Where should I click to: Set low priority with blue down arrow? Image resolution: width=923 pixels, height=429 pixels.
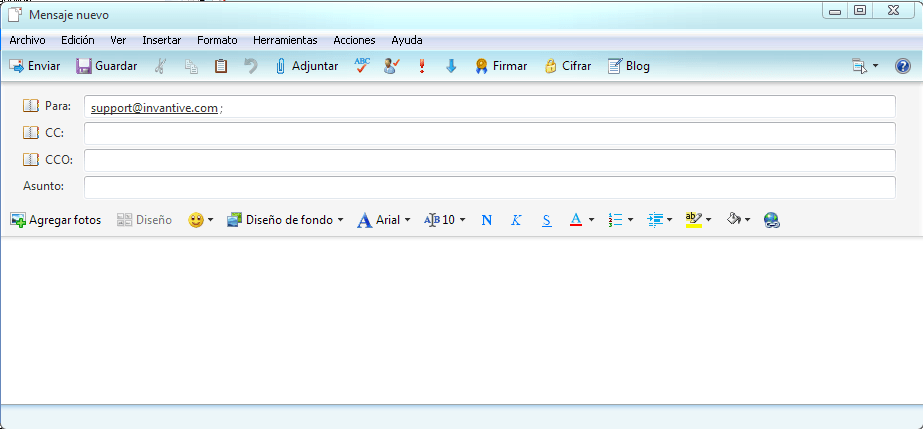pos(451,66)
